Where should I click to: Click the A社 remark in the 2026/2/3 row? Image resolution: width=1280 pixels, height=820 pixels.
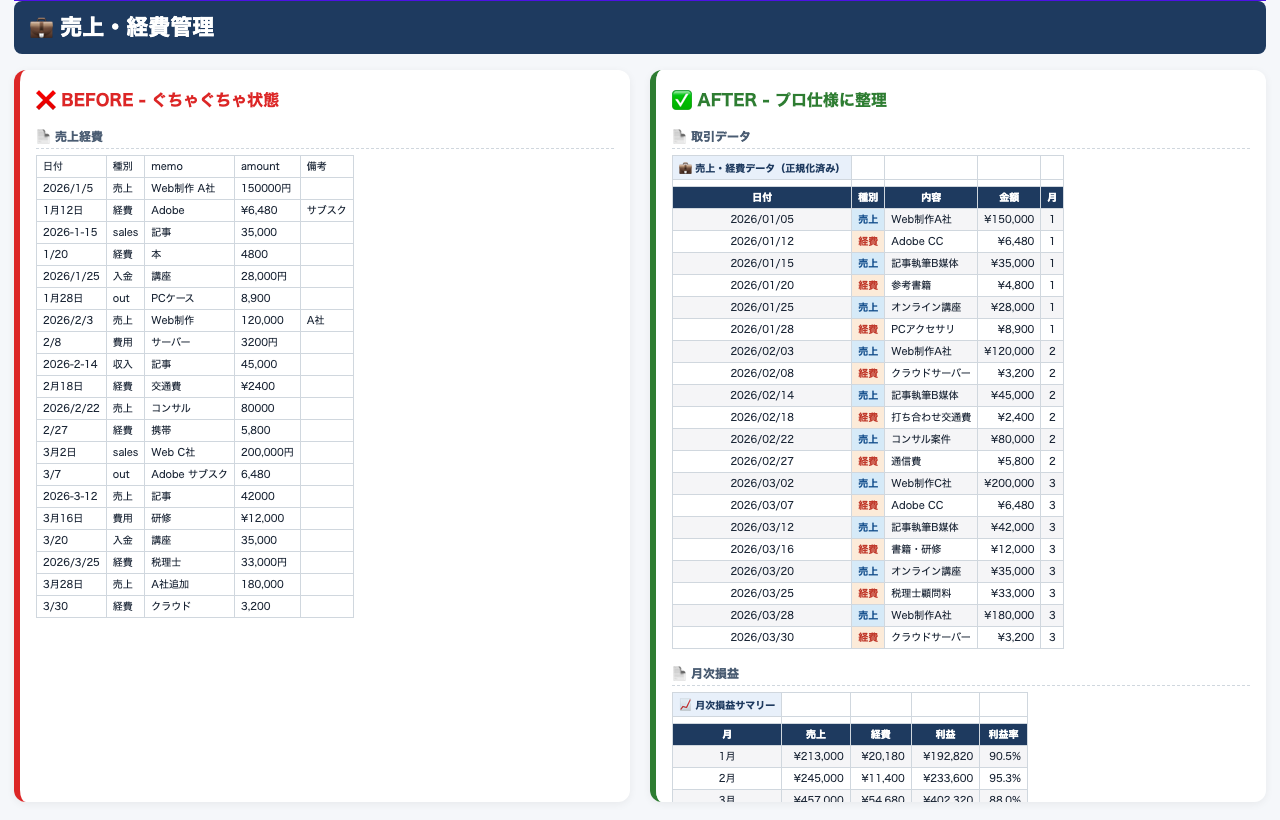[x=327, y=320]
